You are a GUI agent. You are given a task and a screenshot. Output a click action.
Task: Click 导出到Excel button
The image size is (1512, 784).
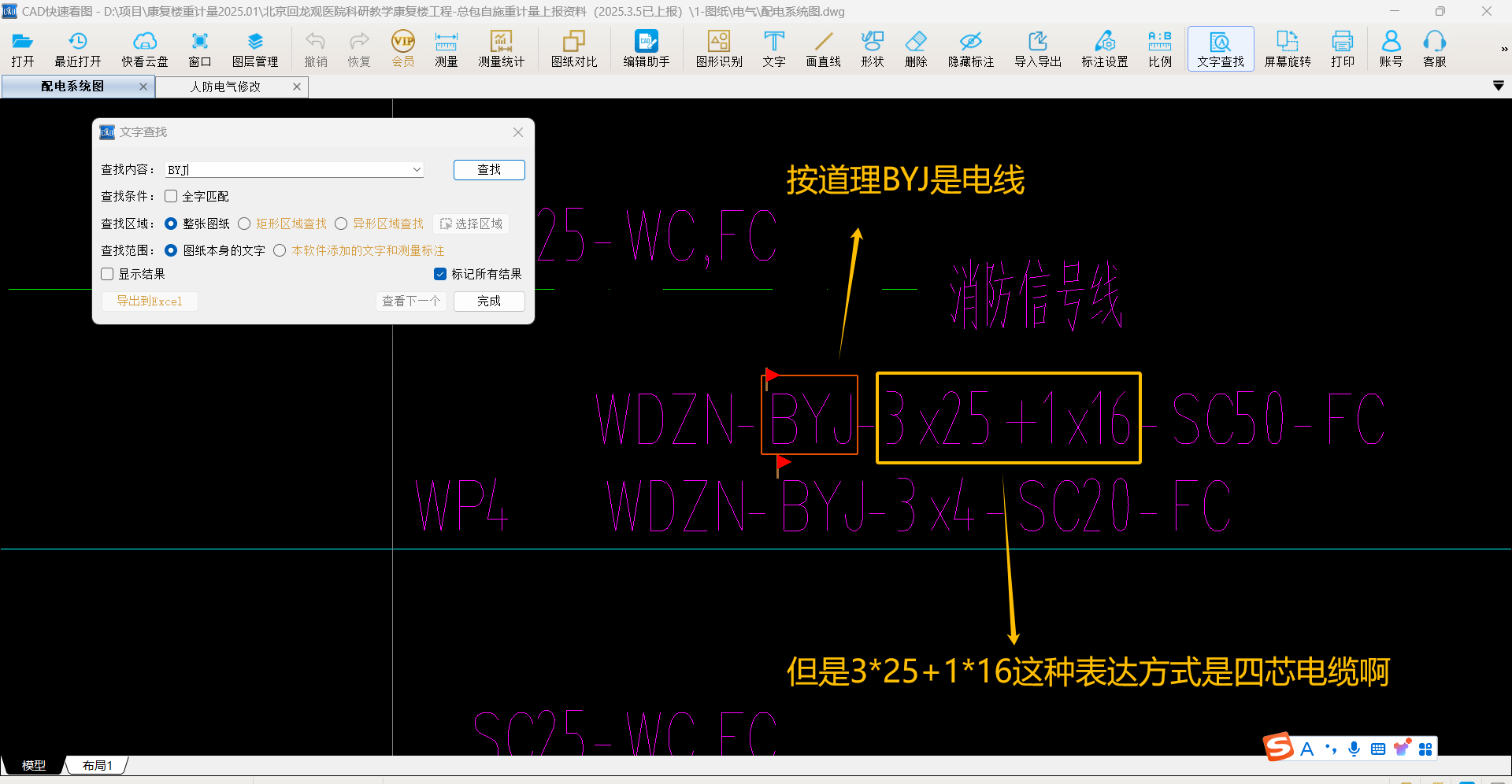click(150, 301)
